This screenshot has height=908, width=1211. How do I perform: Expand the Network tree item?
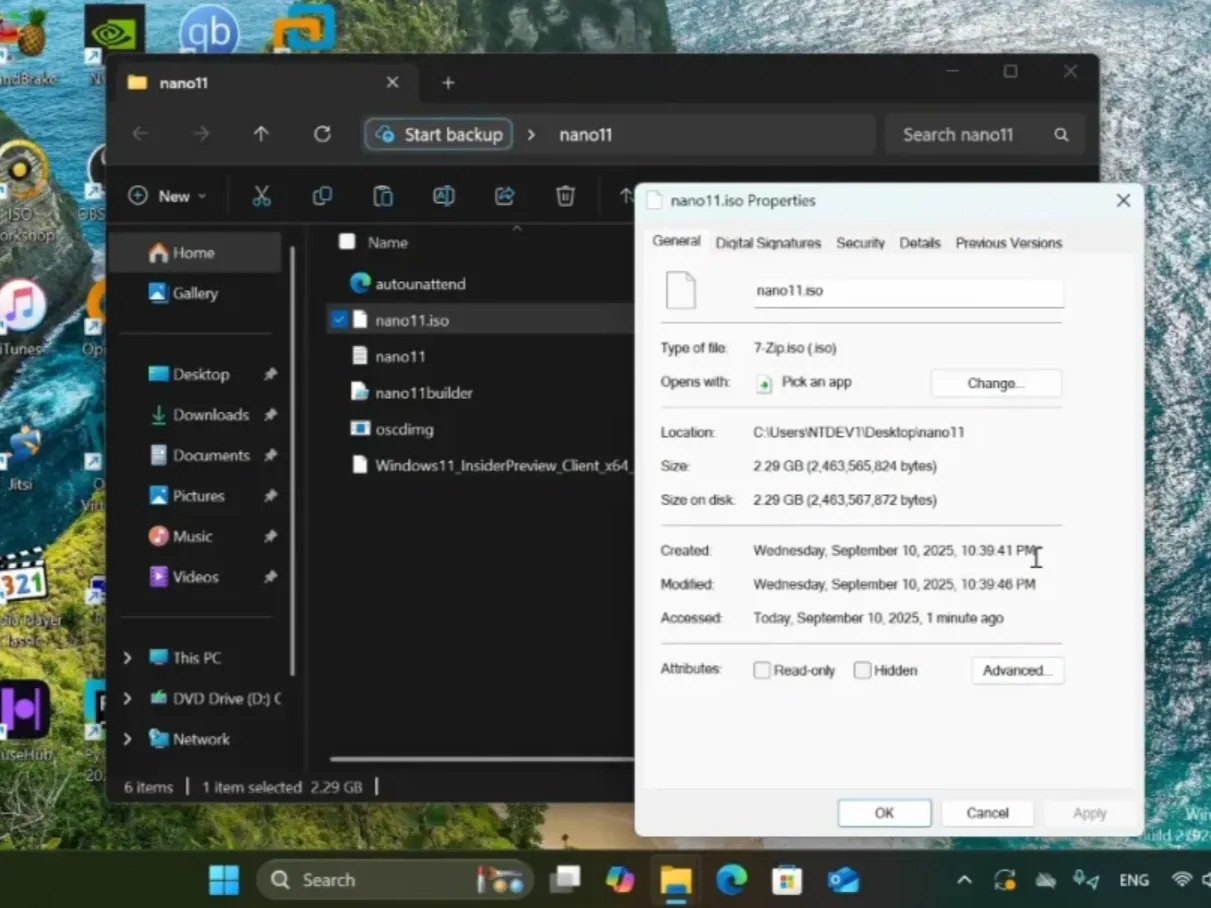[126, 738]
